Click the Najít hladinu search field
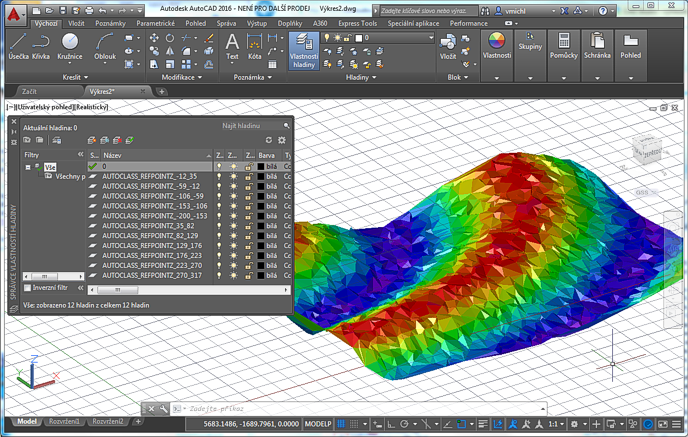 click(254, 126)
